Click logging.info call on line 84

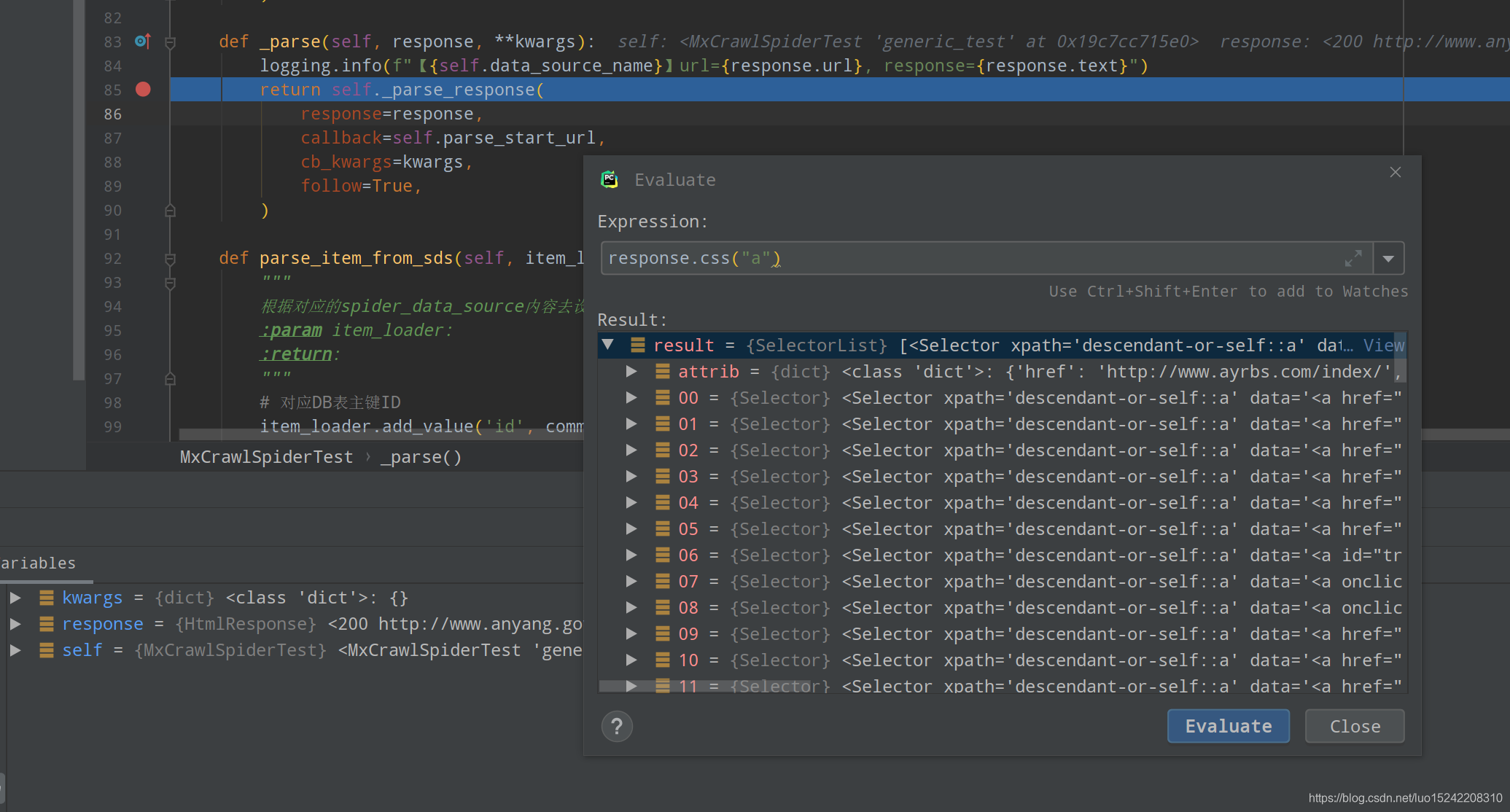click(x=321, y=66)
